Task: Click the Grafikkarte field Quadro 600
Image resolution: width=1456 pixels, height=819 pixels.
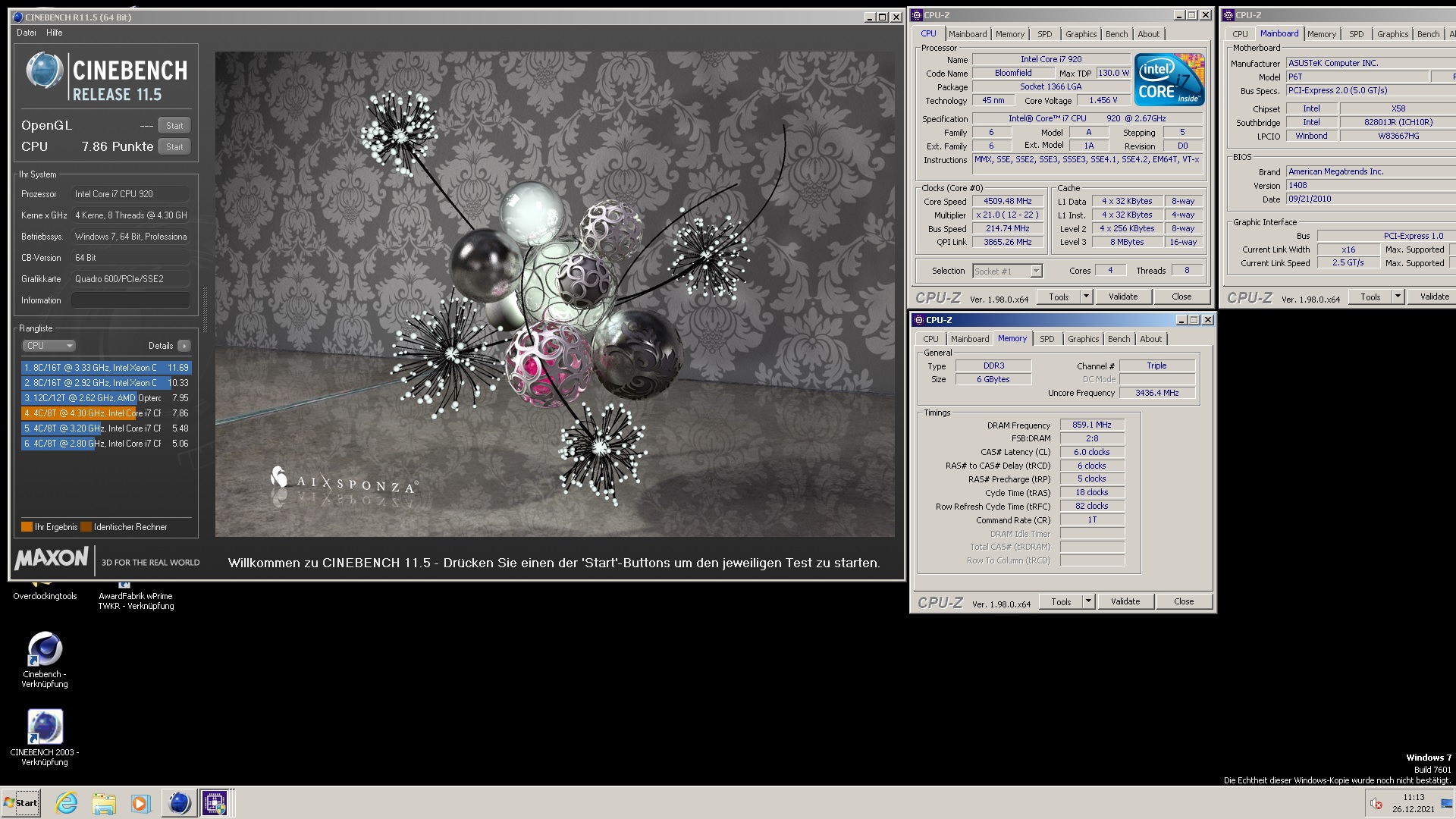Action: 130,279
